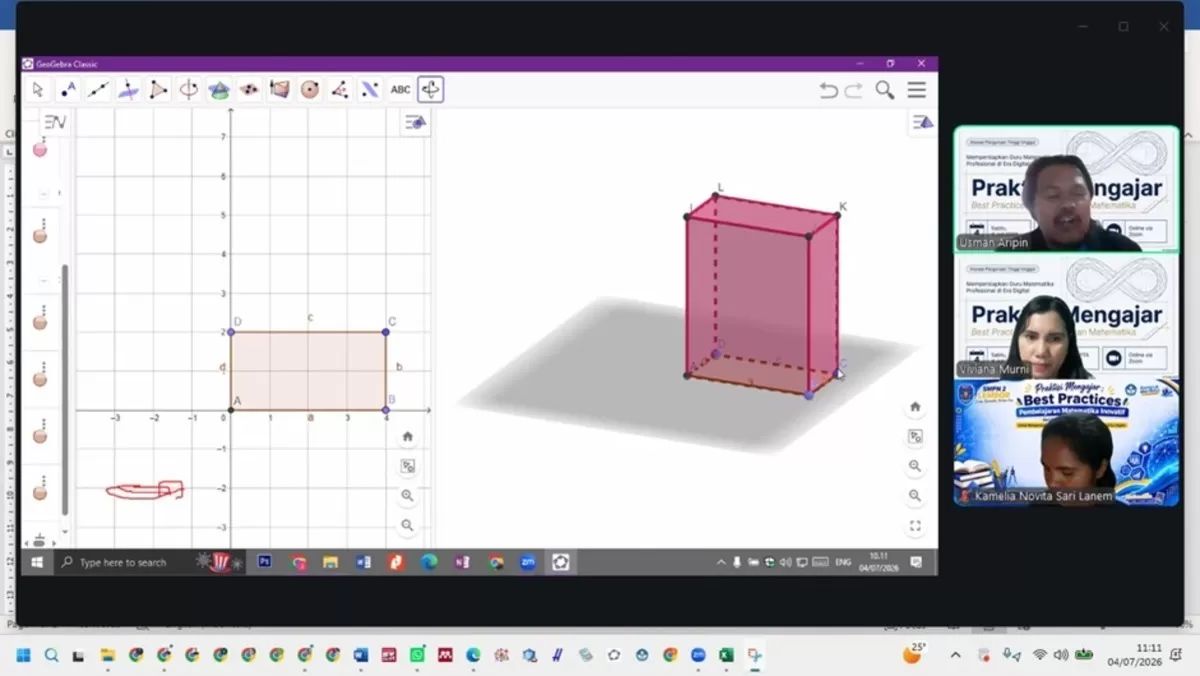Screen dimensions: 1200x676
Task: Toggle visibility of fifth algebra object
Action: [x=40, y=436]
